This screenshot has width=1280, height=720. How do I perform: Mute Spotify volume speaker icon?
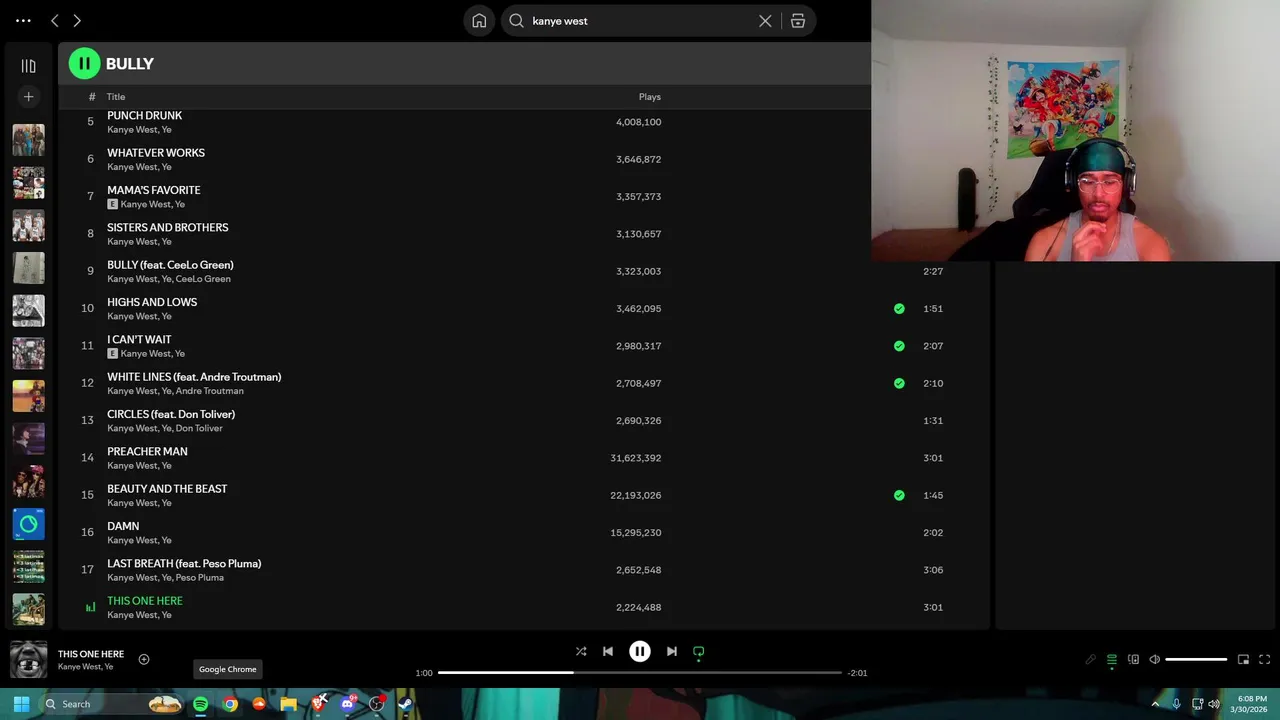[1155, 659]
